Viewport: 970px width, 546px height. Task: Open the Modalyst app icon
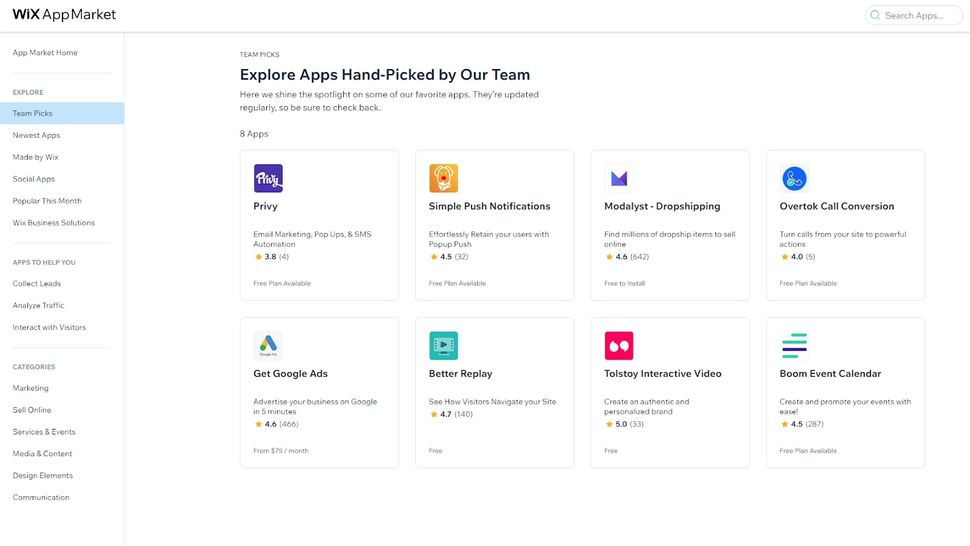[619, 178]
